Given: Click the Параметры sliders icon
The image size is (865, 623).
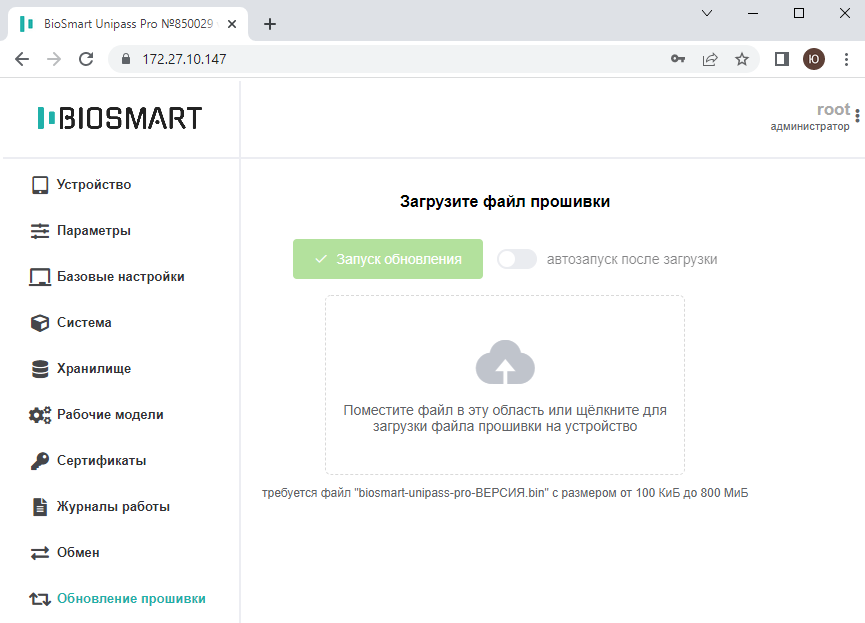Looking at the screenshot, I should (x=40, y=231).
